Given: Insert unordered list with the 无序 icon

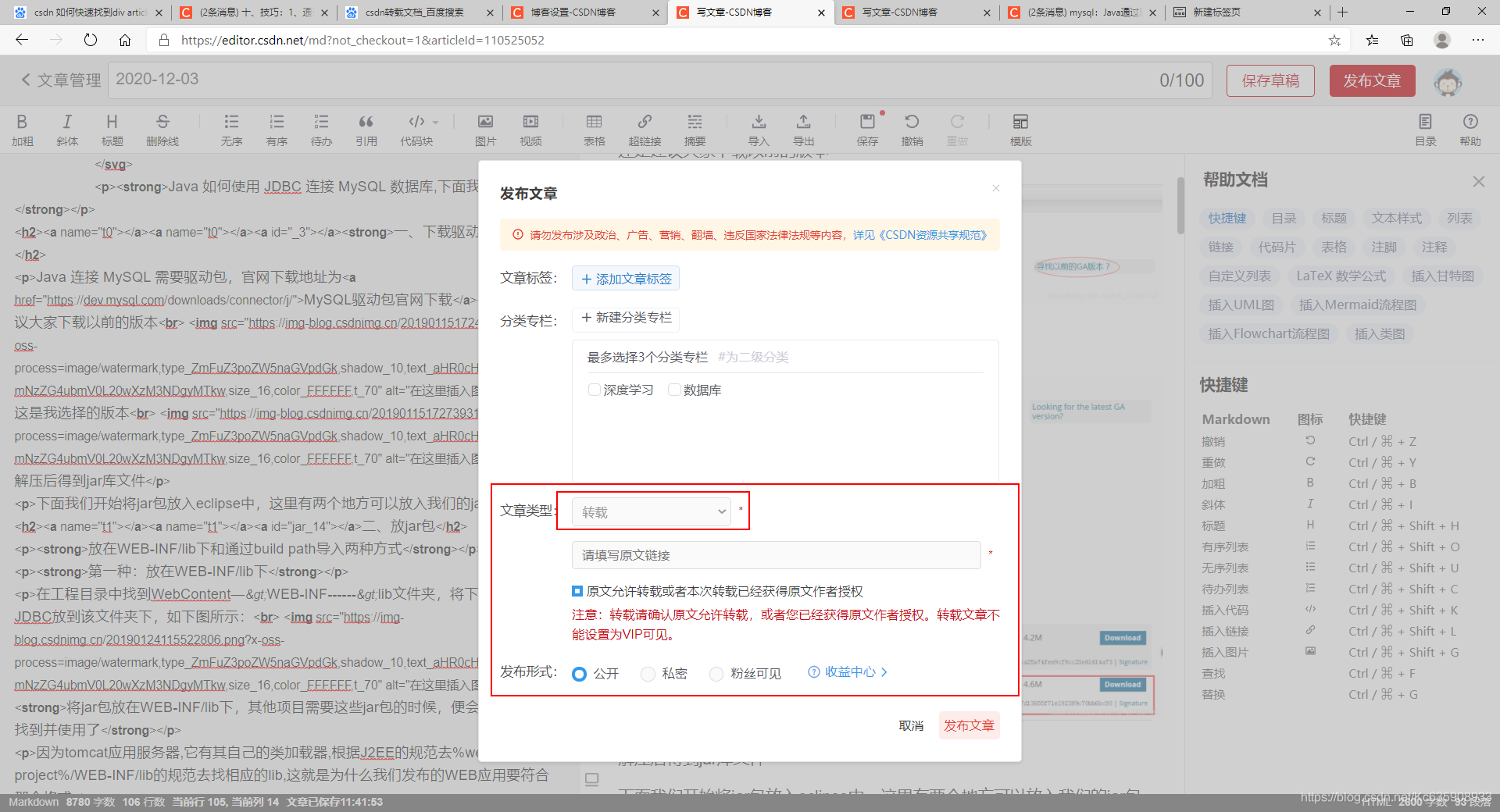Looking at the screenshot, I should (231, 130).
